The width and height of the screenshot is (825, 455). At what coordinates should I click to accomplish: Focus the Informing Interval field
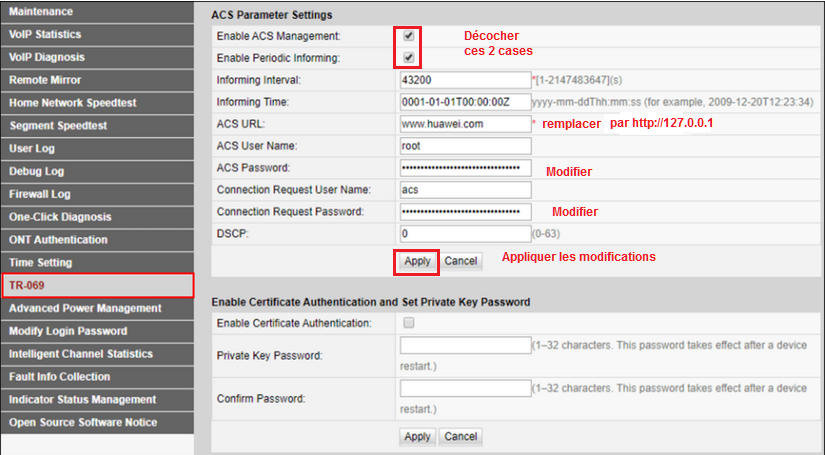[464, 80]
